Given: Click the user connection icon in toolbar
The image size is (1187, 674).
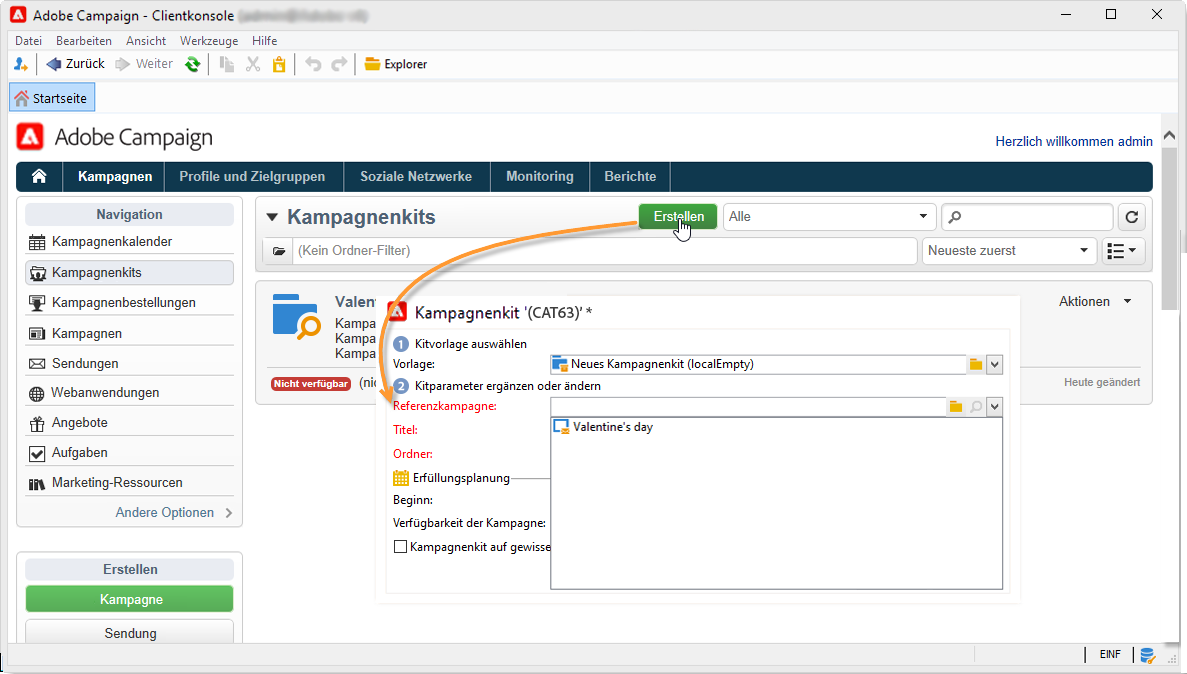Looking at the screenshot, I should 20,64.
